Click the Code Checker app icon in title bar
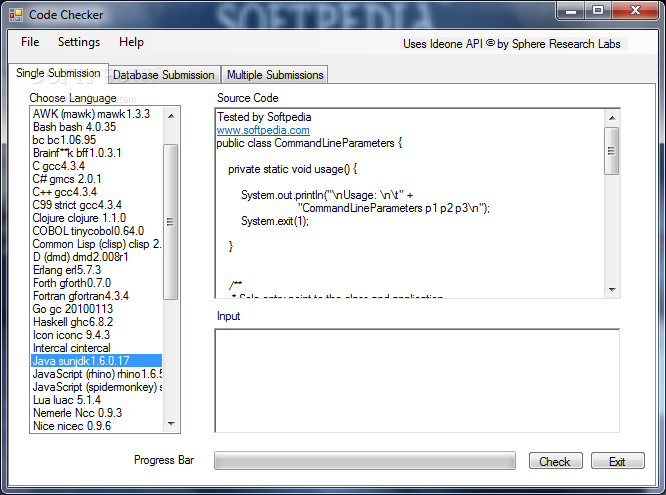Image resolution: width=666 pixels, height=495 pixels. coord(16,15)
